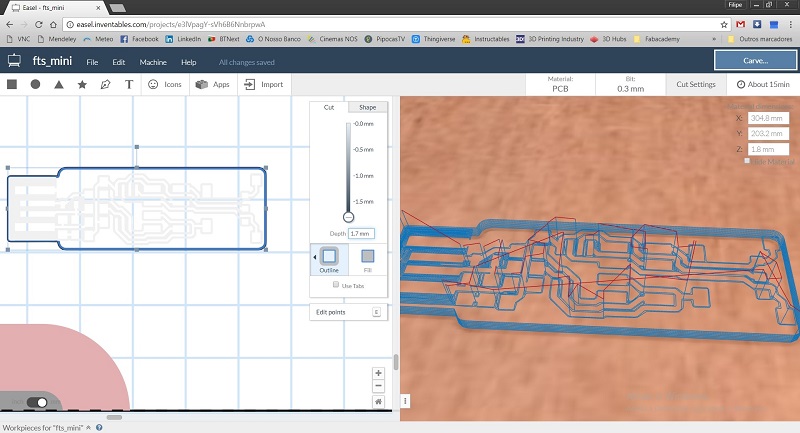The image size is (800, 433).
Task: Close the Easel browser tab
Action: pos(98,8)
